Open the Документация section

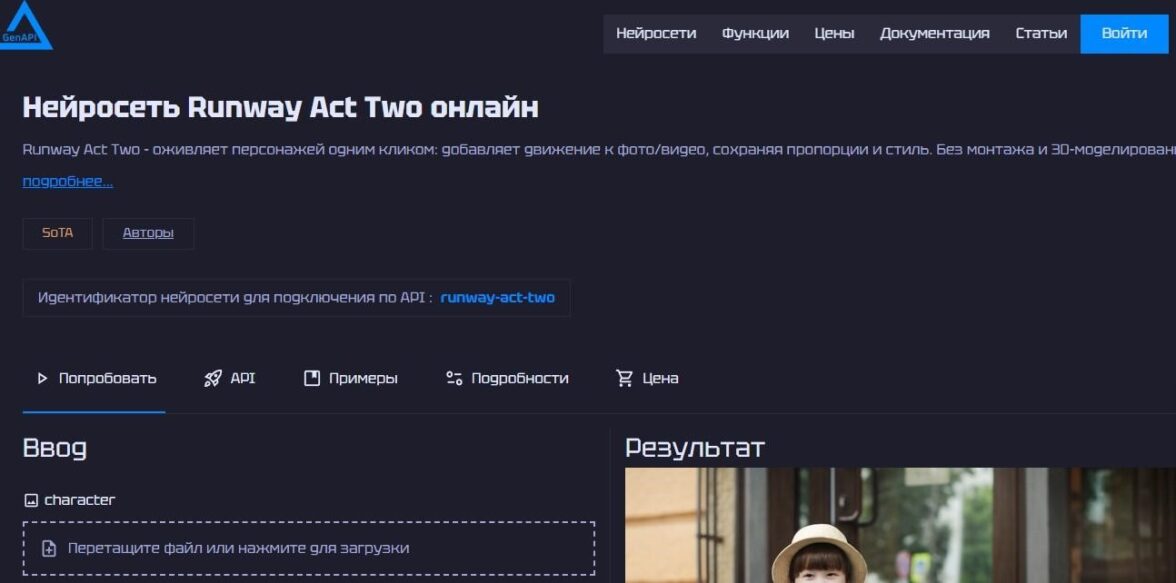click(x=934, y=33)
